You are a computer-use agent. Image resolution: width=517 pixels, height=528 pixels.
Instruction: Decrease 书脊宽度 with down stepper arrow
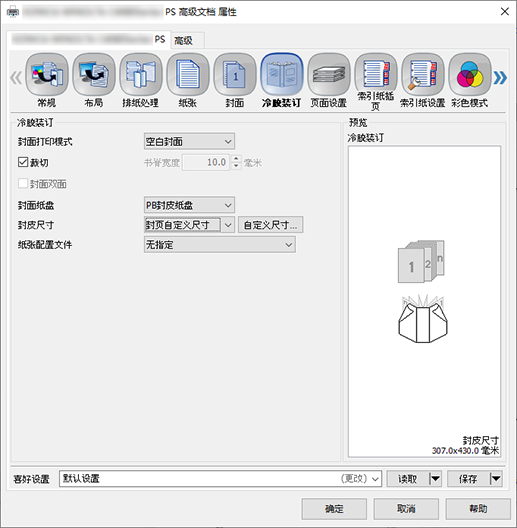236,166
